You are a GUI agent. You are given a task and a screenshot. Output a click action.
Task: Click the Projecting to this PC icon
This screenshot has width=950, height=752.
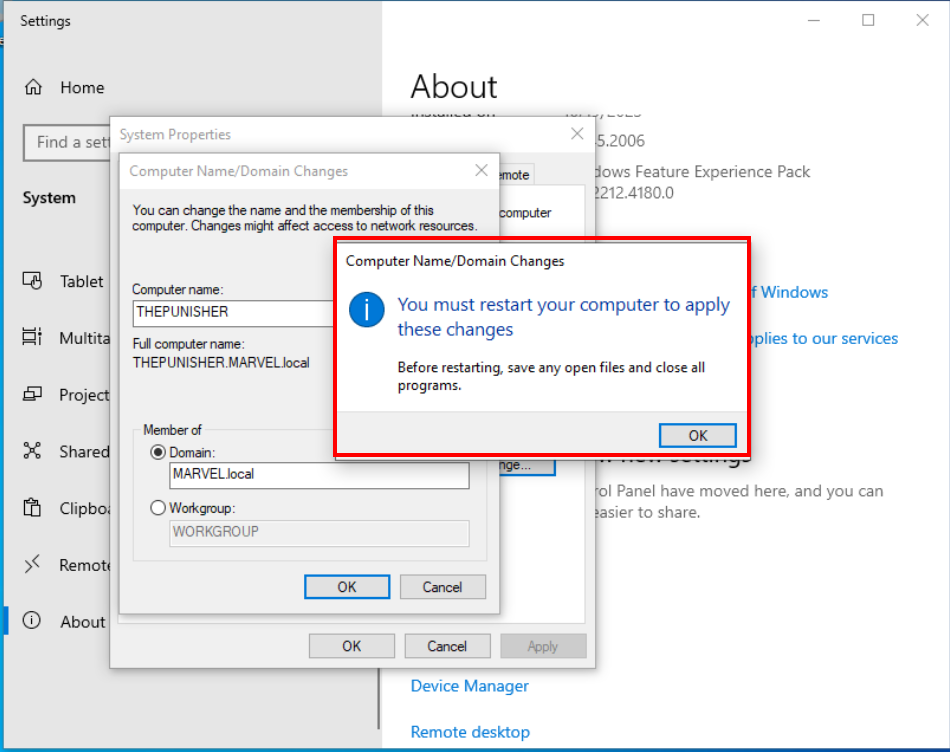(x=33, y=394)
